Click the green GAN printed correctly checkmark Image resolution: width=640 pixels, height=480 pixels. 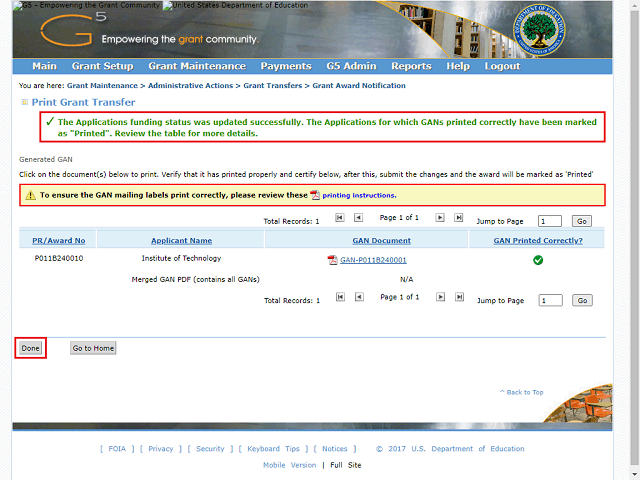(538, 260)
